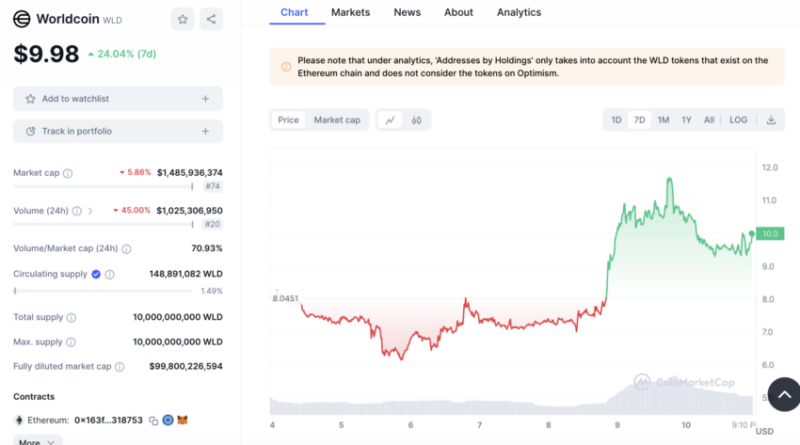Select the line chart view icon
This screenshot has width=800, height=445.
pyautogui.click(x=390, y=120)
